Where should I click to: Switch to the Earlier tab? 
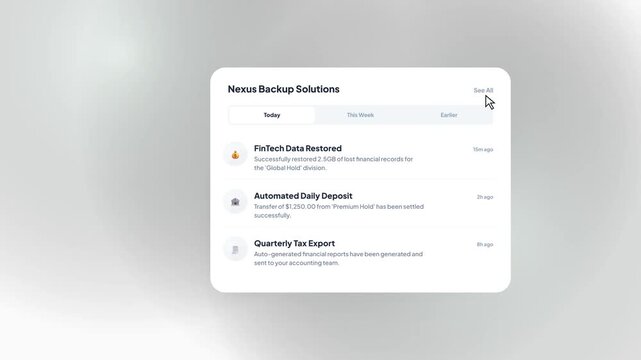click(x=448, y=115)
